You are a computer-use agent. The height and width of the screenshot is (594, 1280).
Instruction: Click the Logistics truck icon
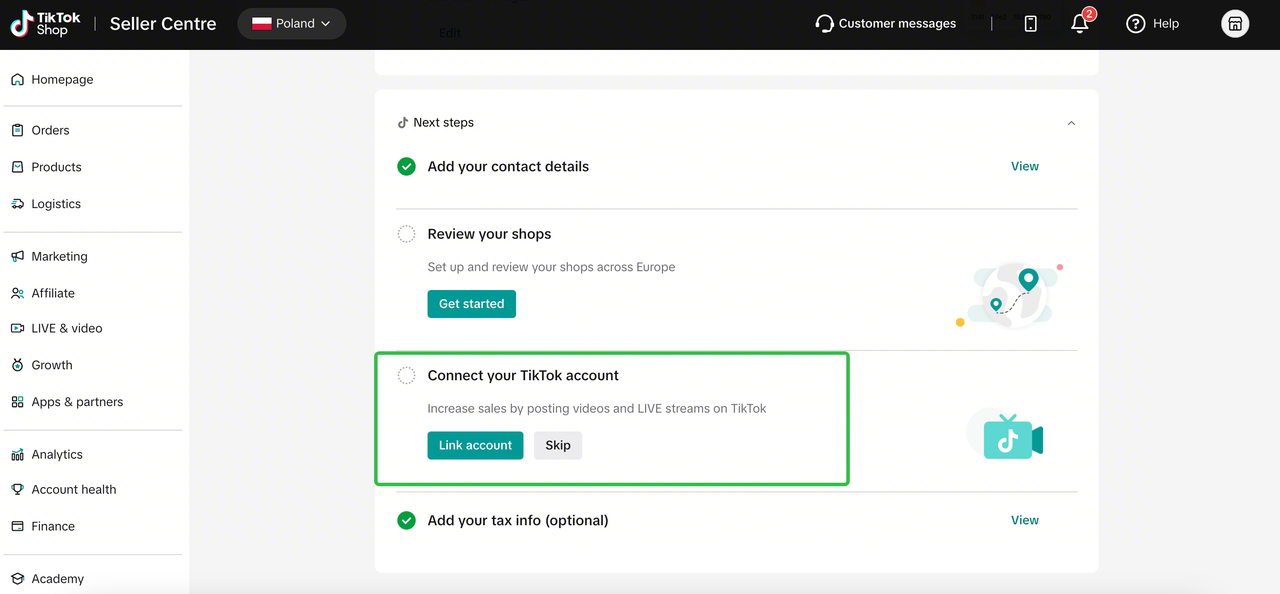(17, 204)
